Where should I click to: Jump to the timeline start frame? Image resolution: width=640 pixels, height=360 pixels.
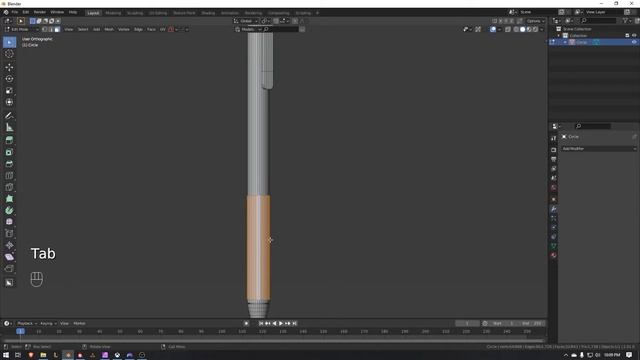pos(261,323)
